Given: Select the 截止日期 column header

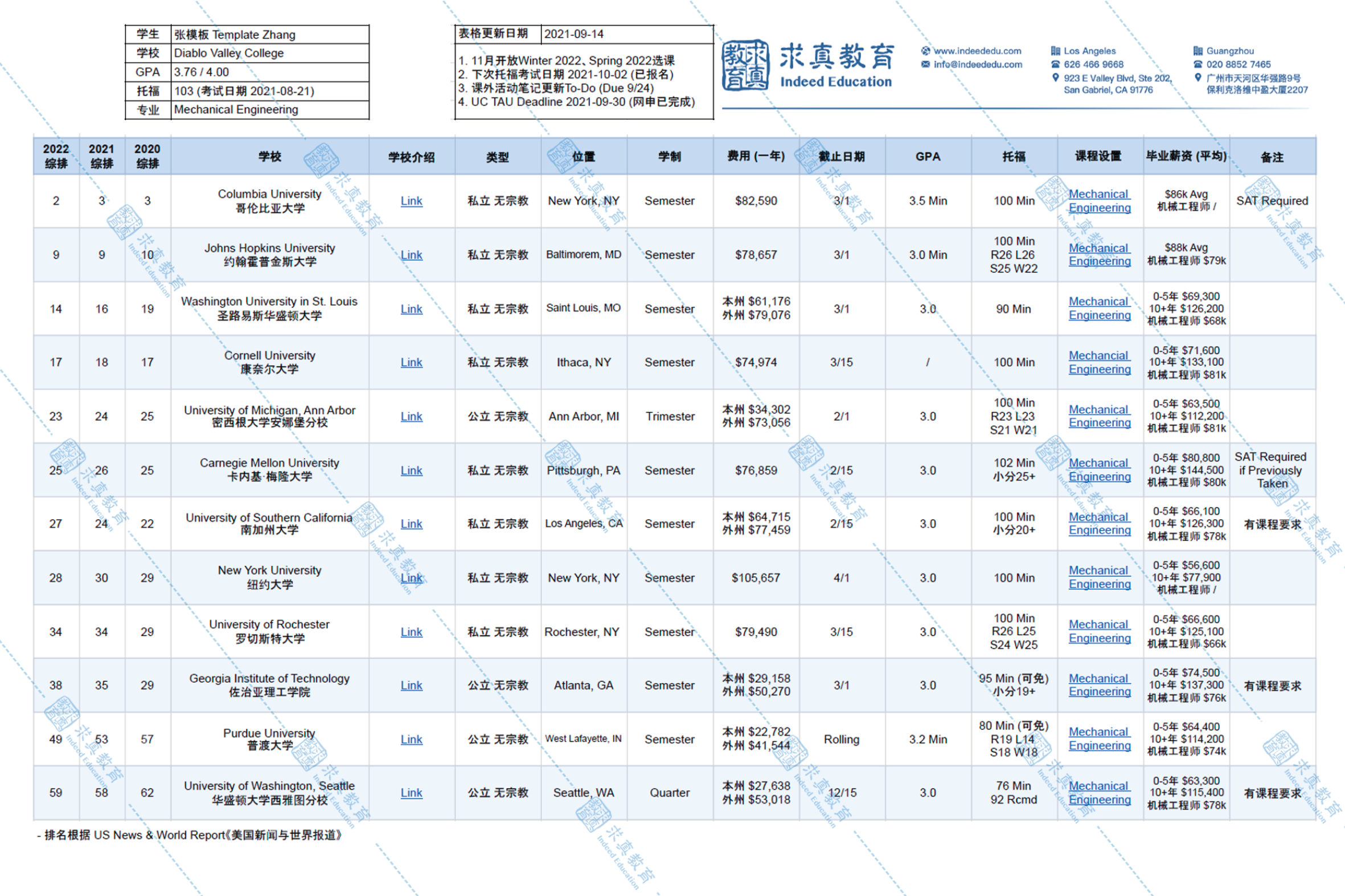Looking at the screenshot, I should coord(842,156).
